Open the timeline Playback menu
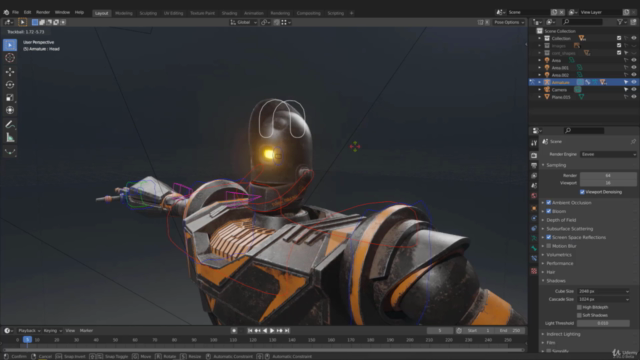Viewport: 640px width, 360px height. (x=29, y=331)
